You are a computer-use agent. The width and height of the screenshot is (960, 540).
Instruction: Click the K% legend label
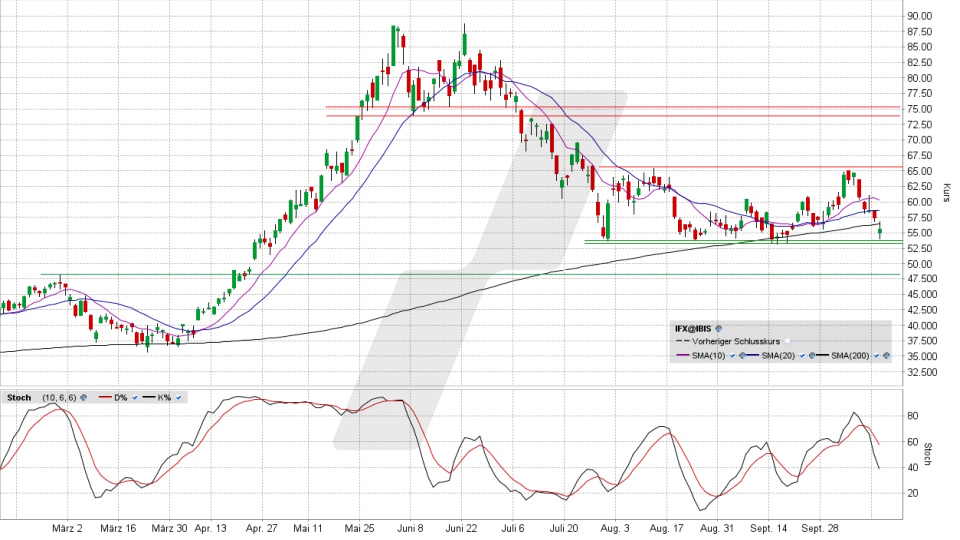pos(164,398)
